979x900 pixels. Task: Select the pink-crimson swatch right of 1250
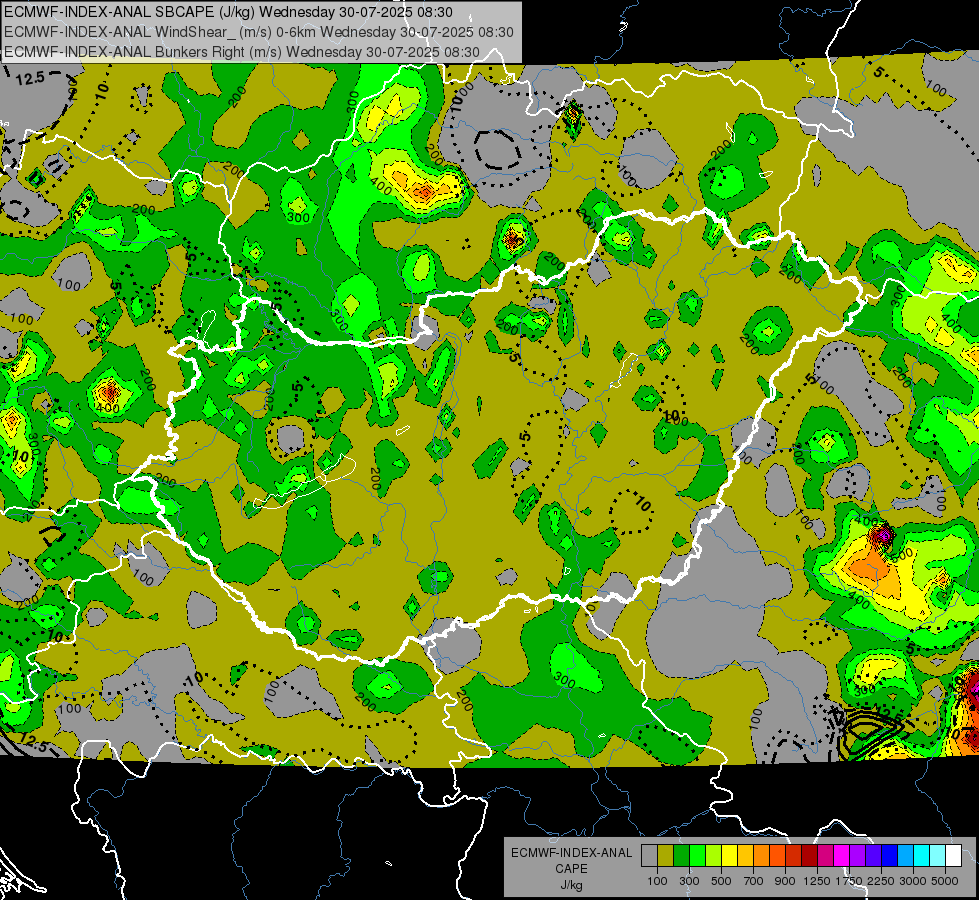825,856
